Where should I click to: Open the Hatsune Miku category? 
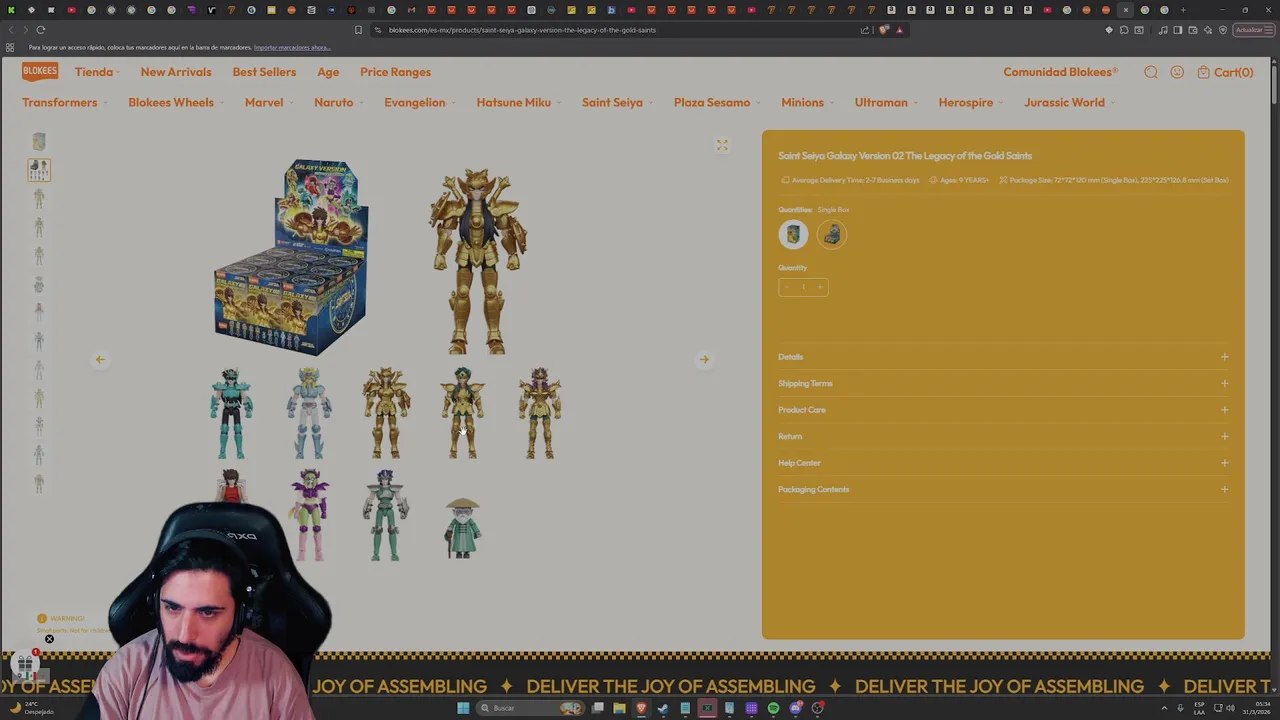pos(518,102)
